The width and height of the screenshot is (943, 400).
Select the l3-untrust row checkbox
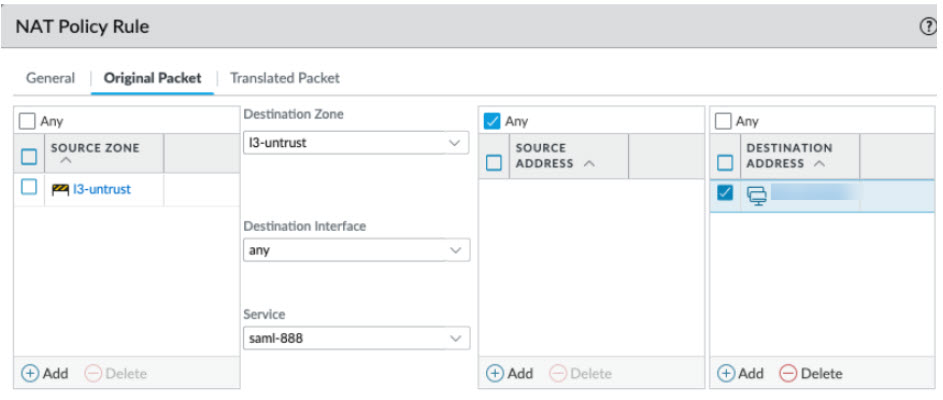[x=29, y=187]
